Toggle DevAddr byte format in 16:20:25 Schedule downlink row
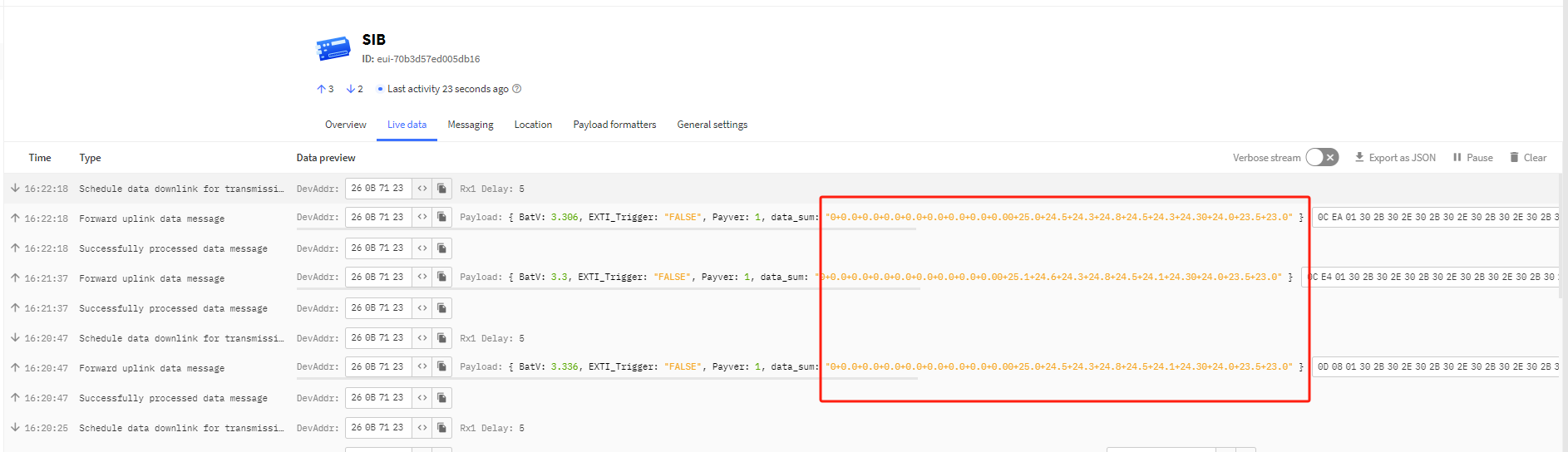 (x=422, y=428)
